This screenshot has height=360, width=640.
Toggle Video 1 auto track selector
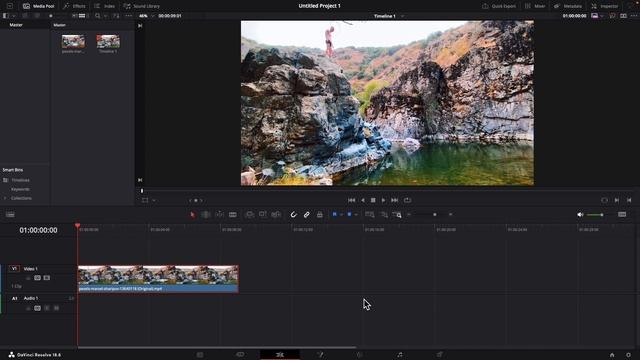(38, 278)
